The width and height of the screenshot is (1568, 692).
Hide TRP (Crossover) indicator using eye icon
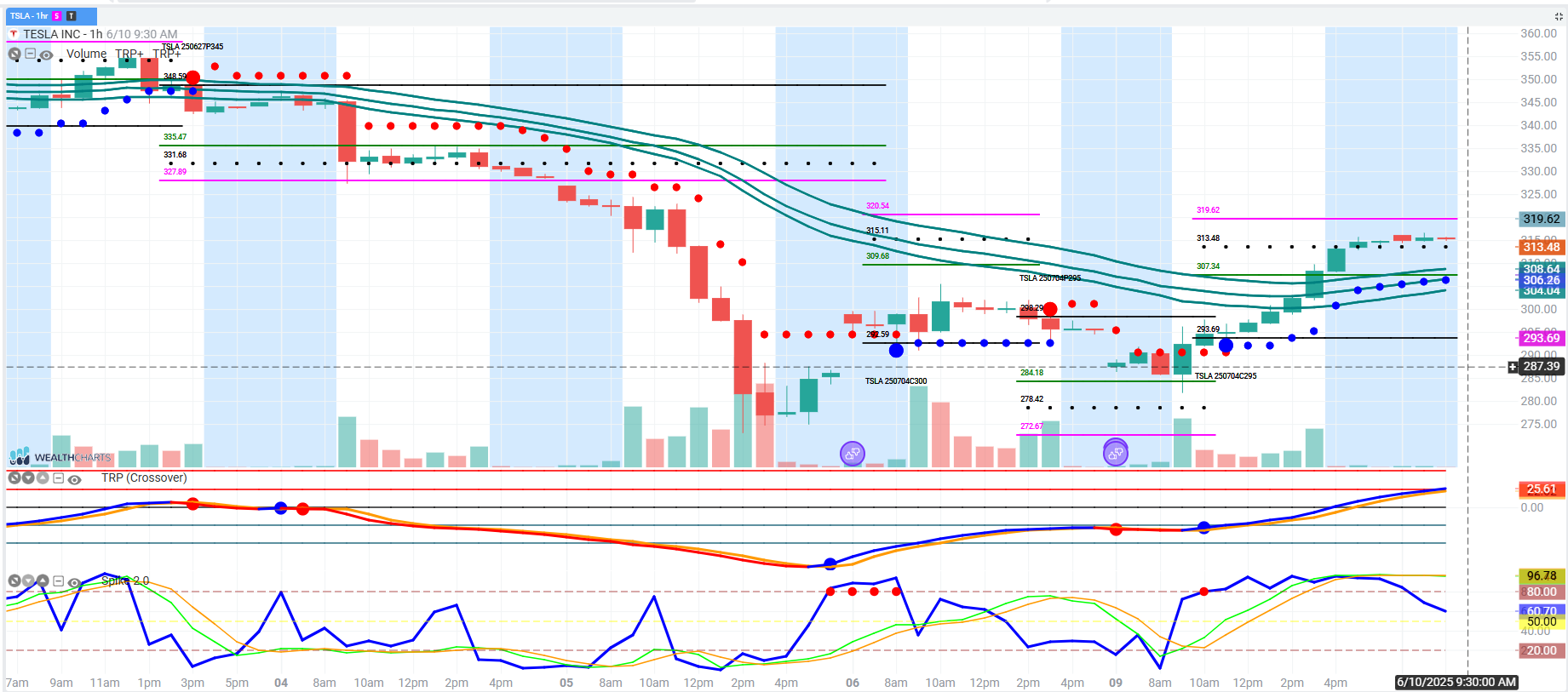pos(75,479)
